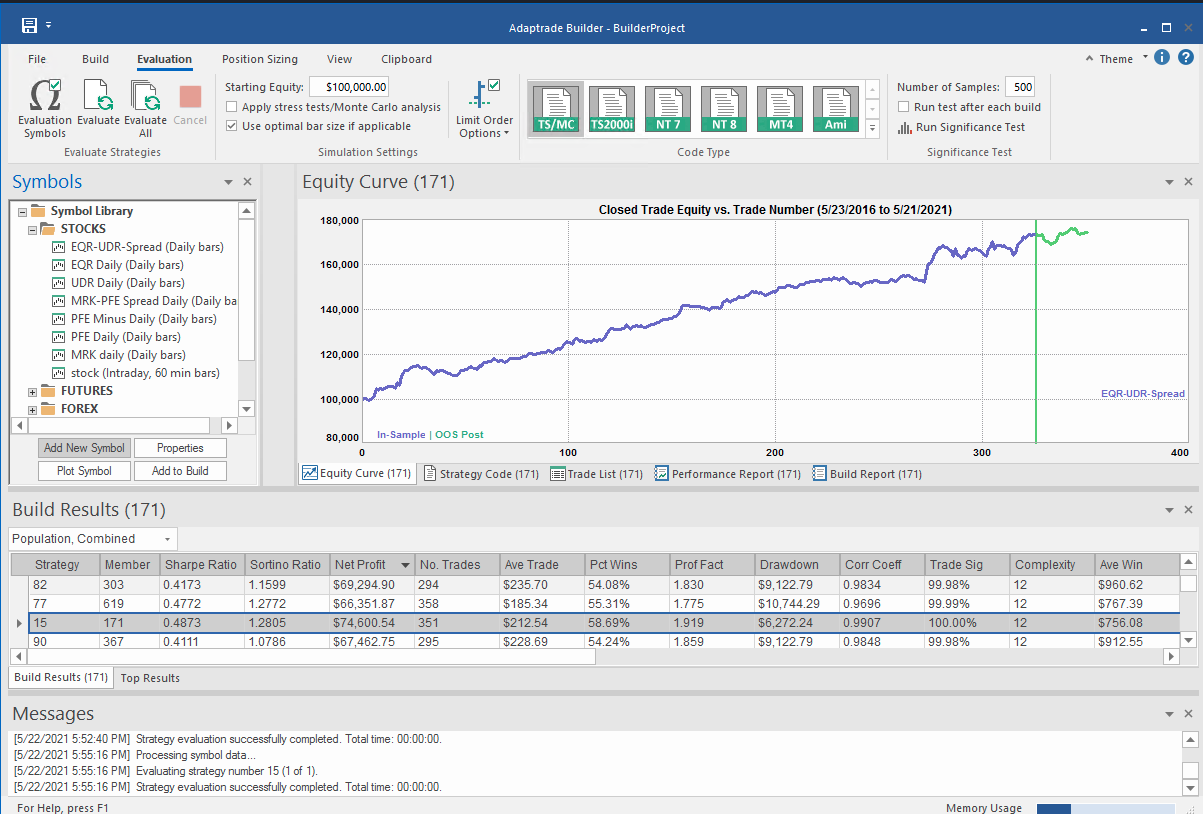
Task: Close the Symbols panel
Action: point(248,182)
